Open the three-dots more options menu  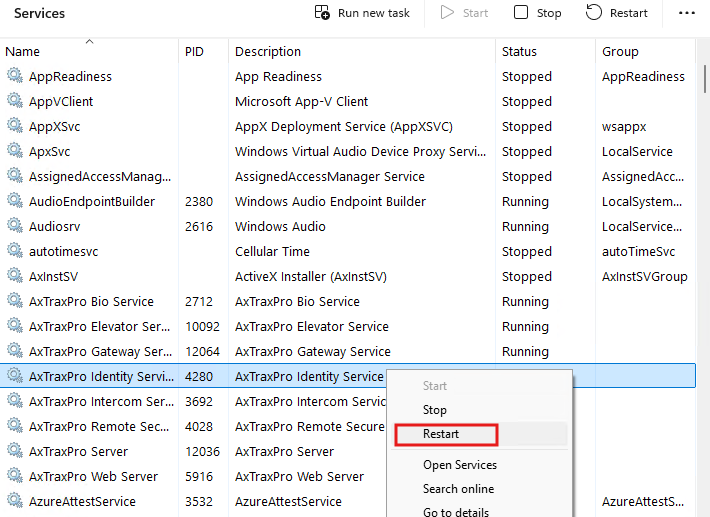[x=686, y=13]
